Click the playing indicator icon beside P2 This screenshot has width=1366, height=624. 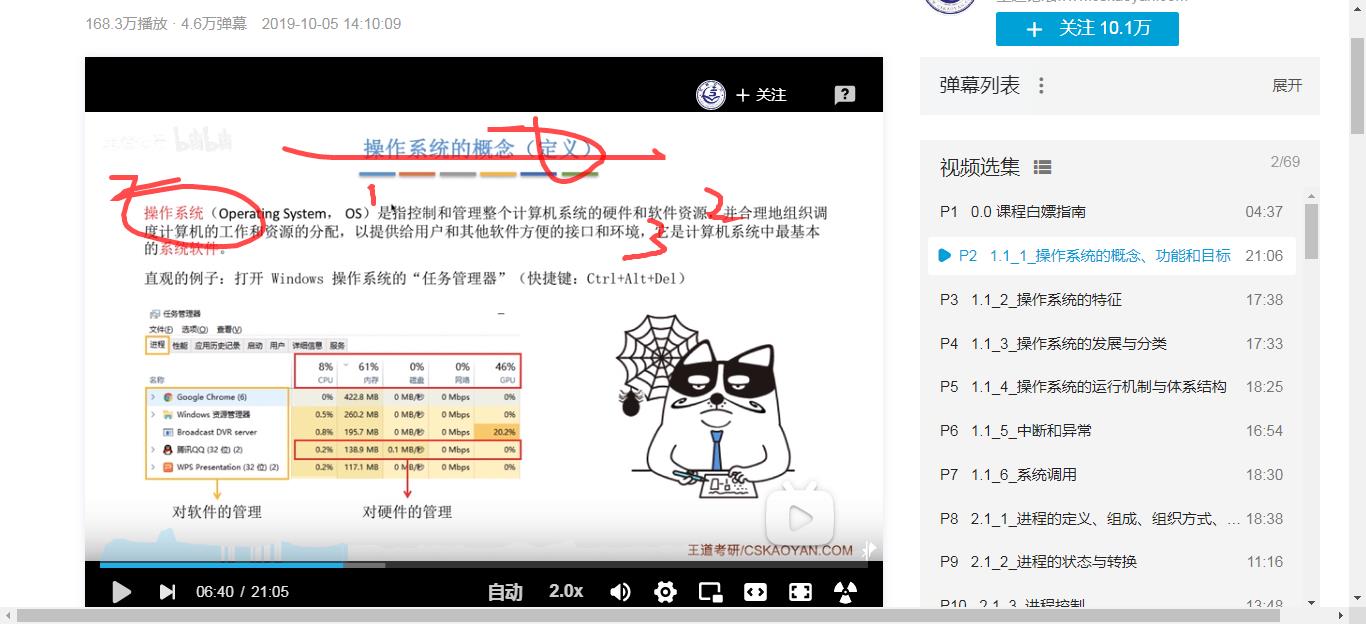[x=945, y=256]
